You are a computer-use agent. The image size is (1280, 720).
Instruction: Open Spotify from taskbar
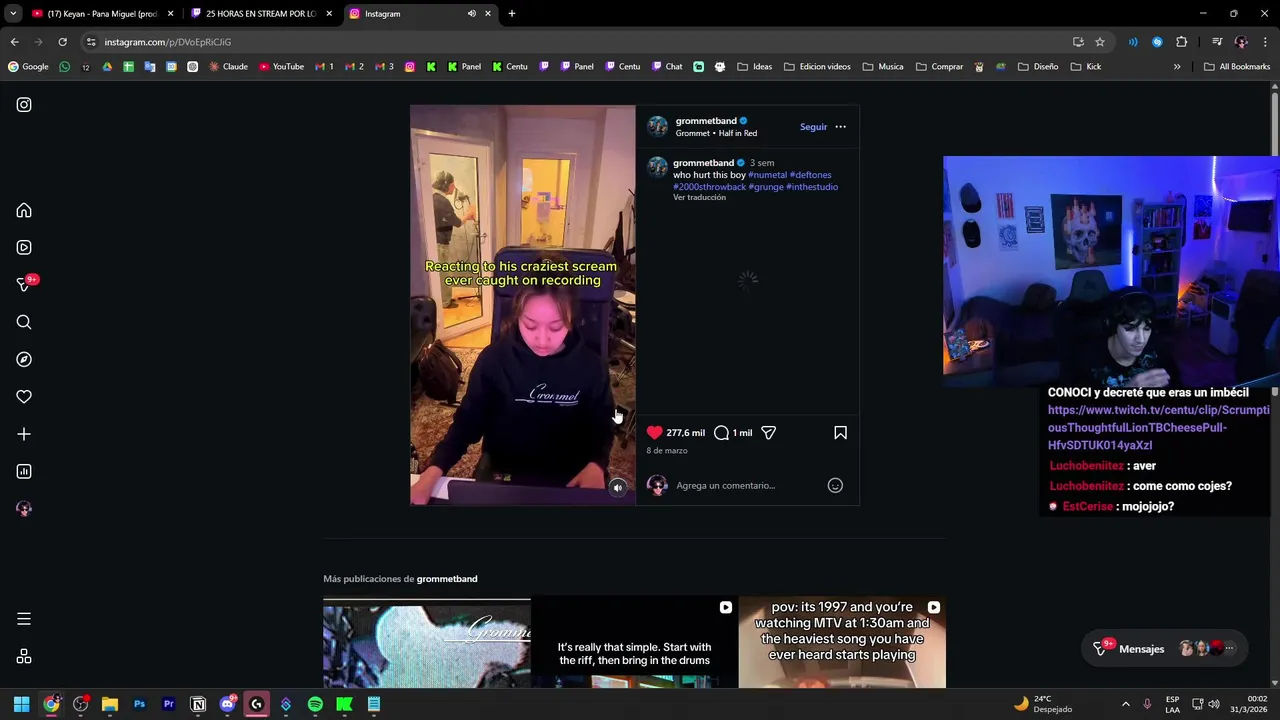point(315,705)
